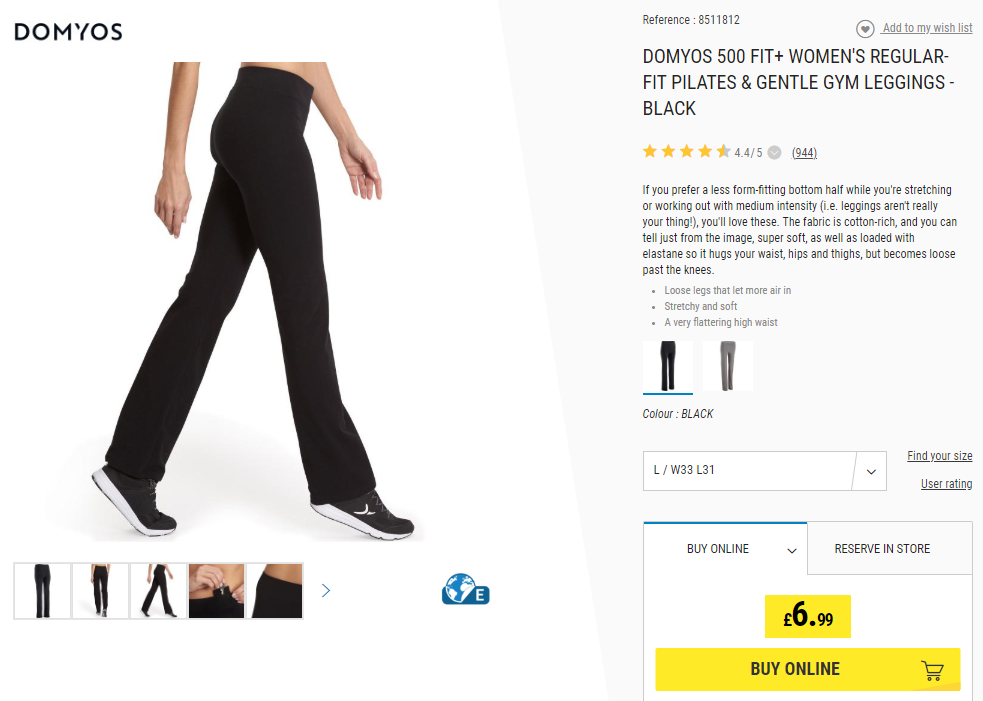
Task: Open the User rating link
Action: 946,483
